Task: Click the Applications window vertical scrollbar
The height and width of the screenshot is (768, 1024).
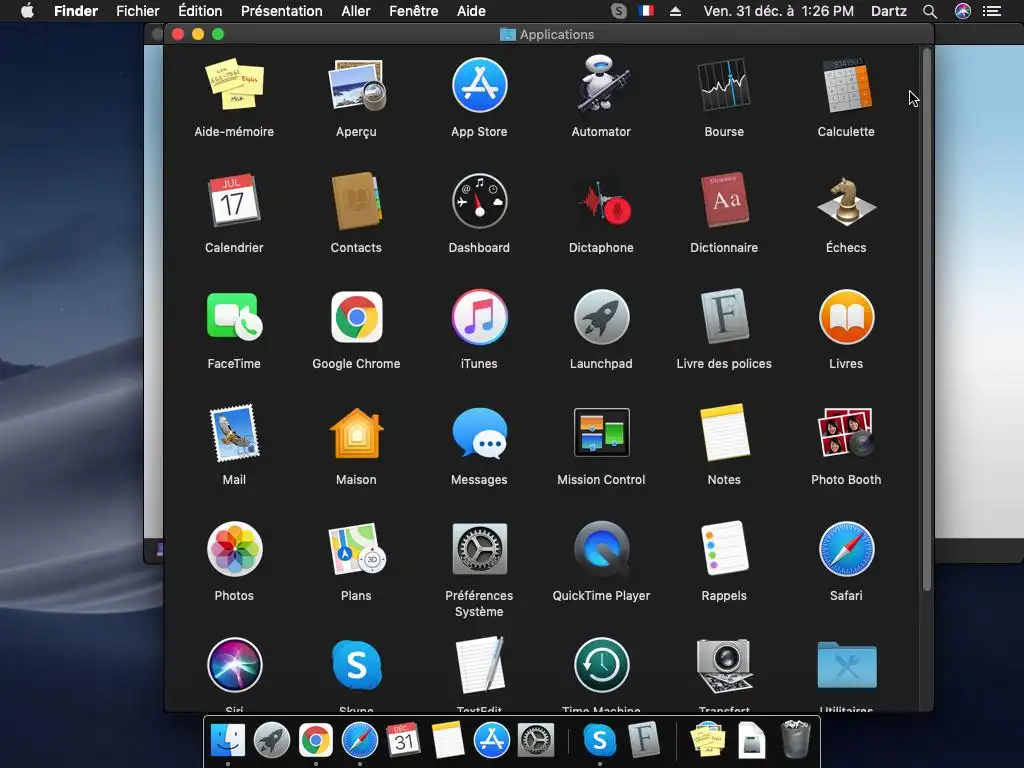Action: click(x=926, y=320)
